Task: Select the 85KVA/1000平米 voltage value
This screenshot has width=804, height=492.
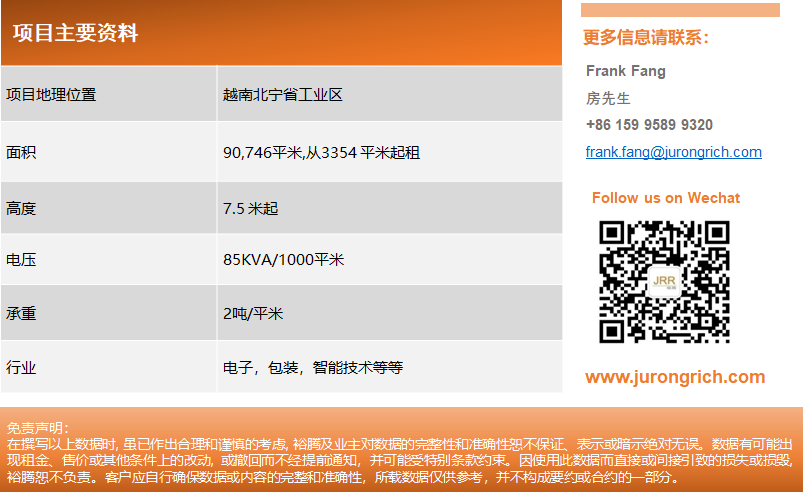Action: click(284, 260)
